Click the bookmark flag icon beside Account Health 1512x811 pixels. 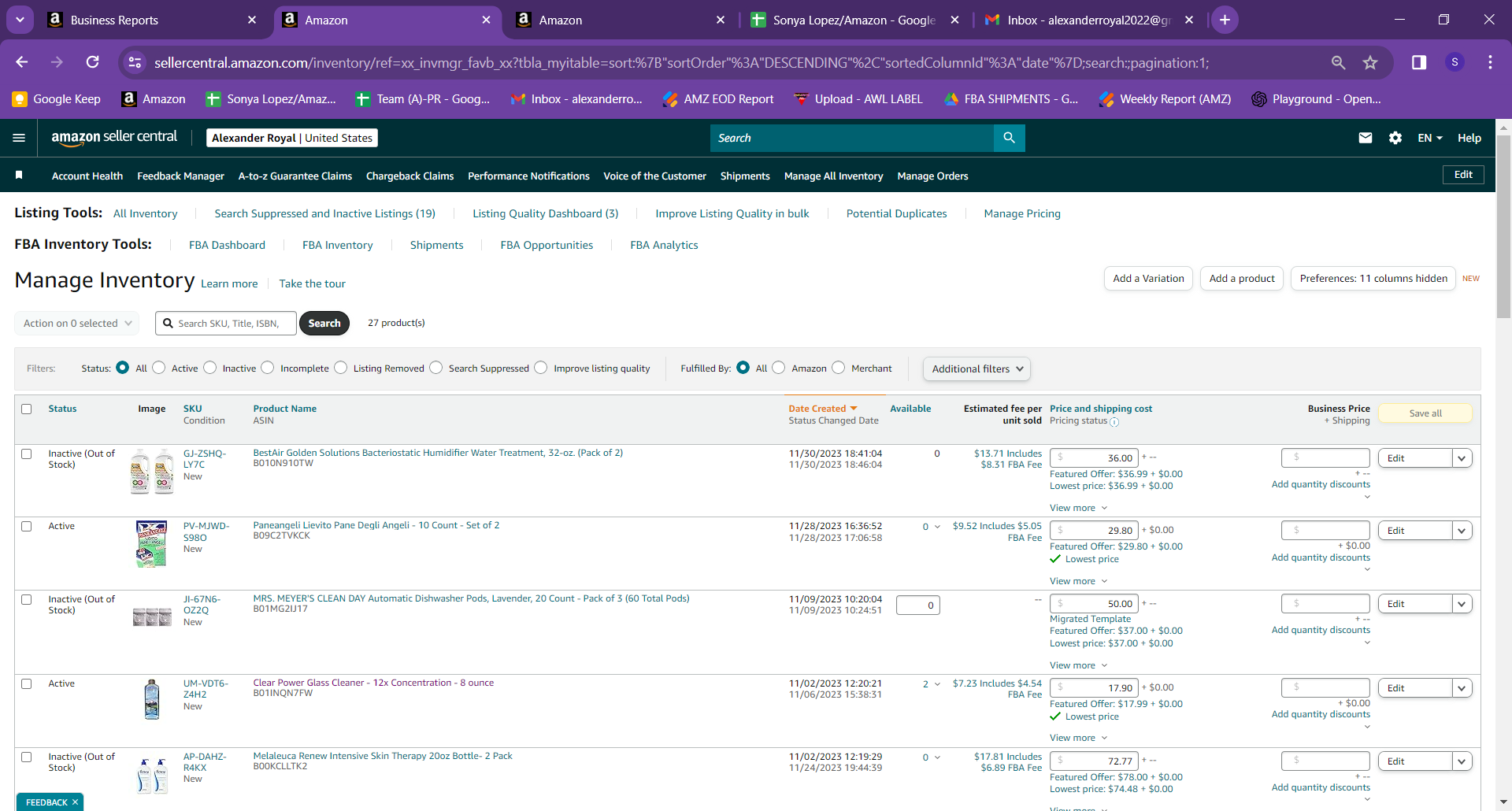pyautogui.click(x=19, y=175)
